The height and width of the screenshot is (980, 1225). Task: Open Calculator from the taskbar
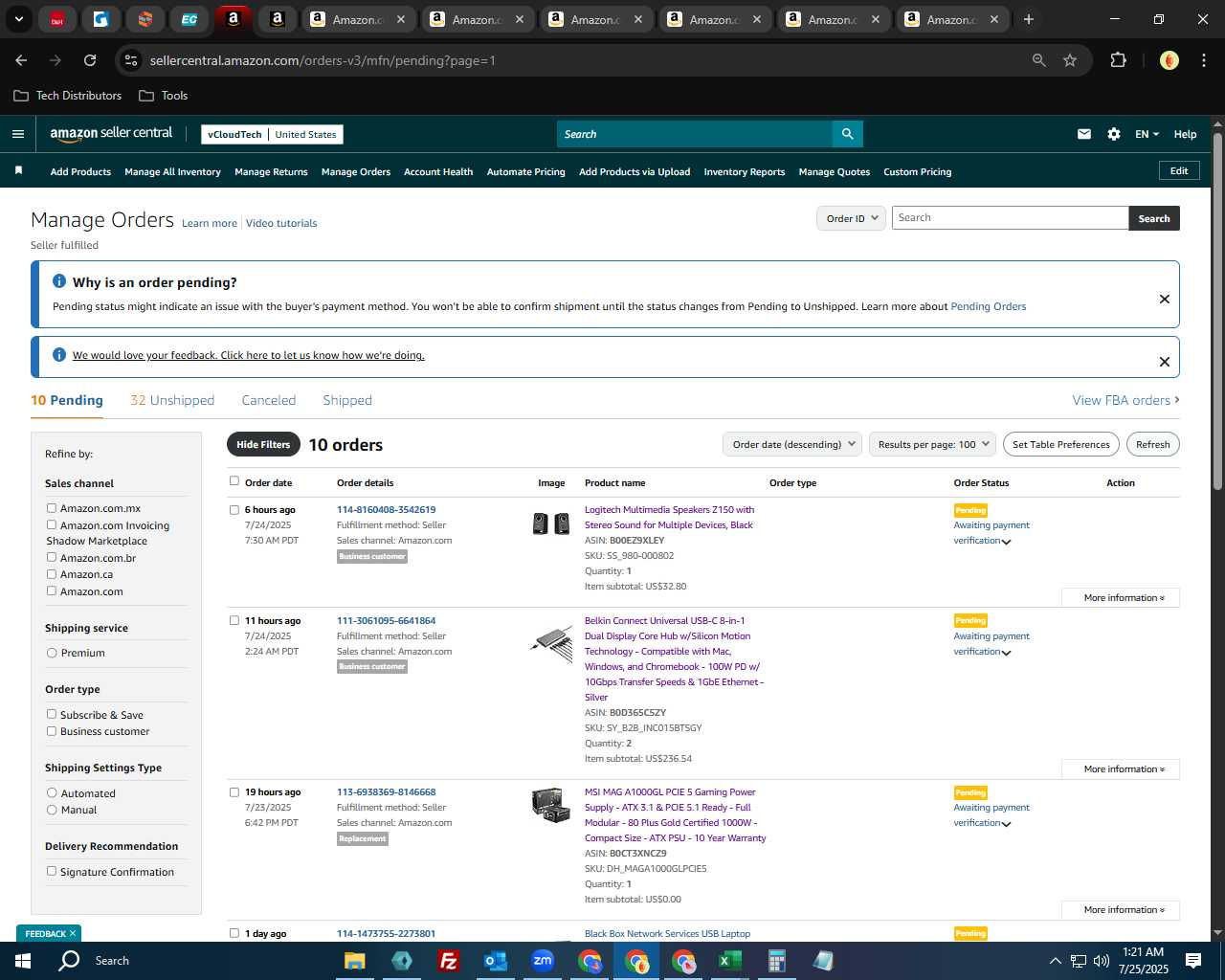(776, 961)
